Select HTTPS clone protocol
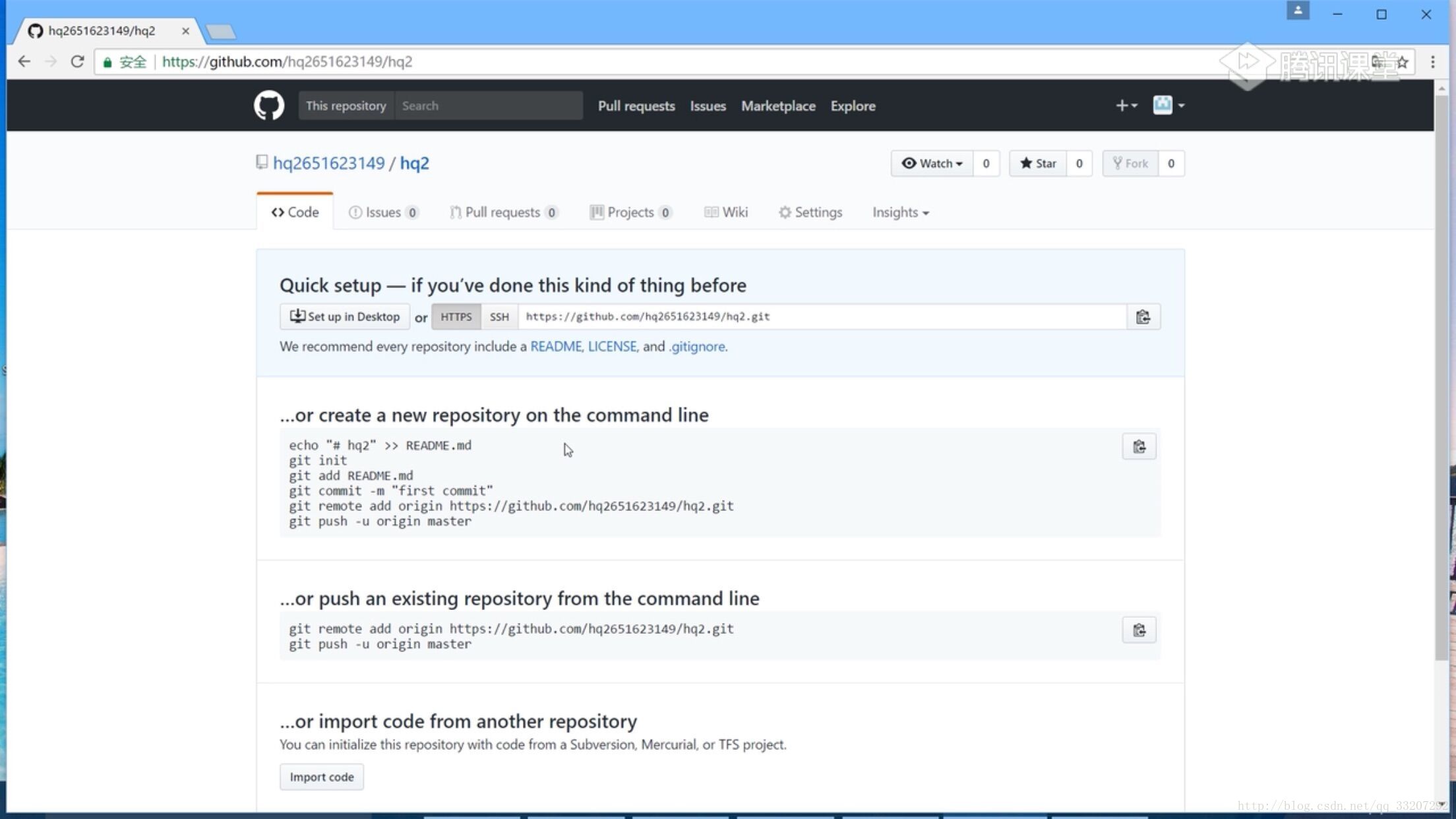Image resolution: width=1456 pixels, height=819 pixels. [456, 317]
